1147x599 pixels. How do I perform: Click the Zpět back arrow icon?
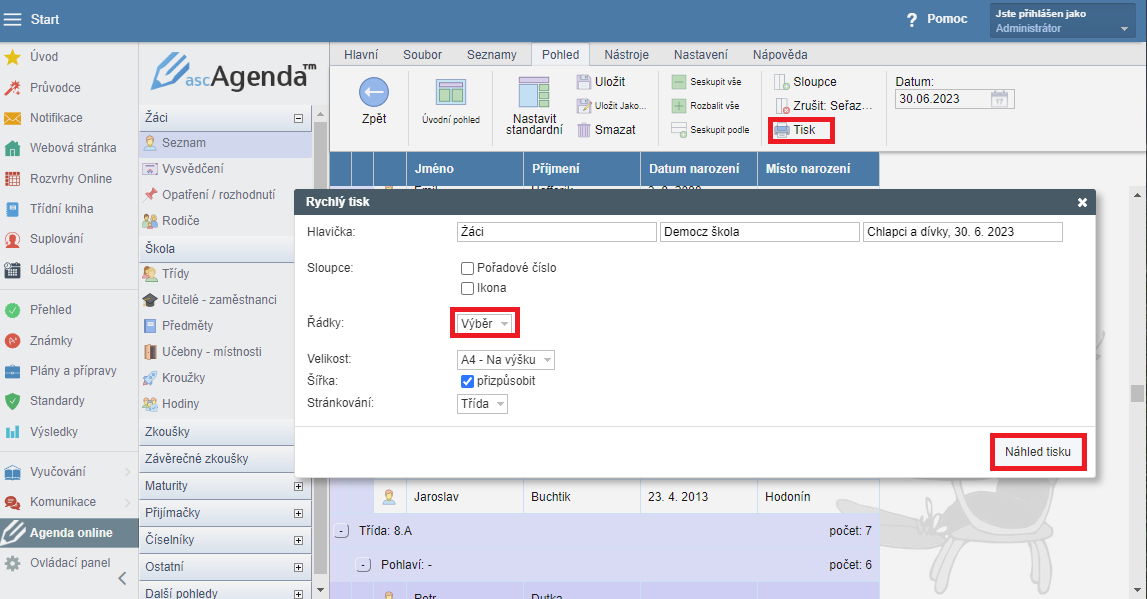click(374, 92)
